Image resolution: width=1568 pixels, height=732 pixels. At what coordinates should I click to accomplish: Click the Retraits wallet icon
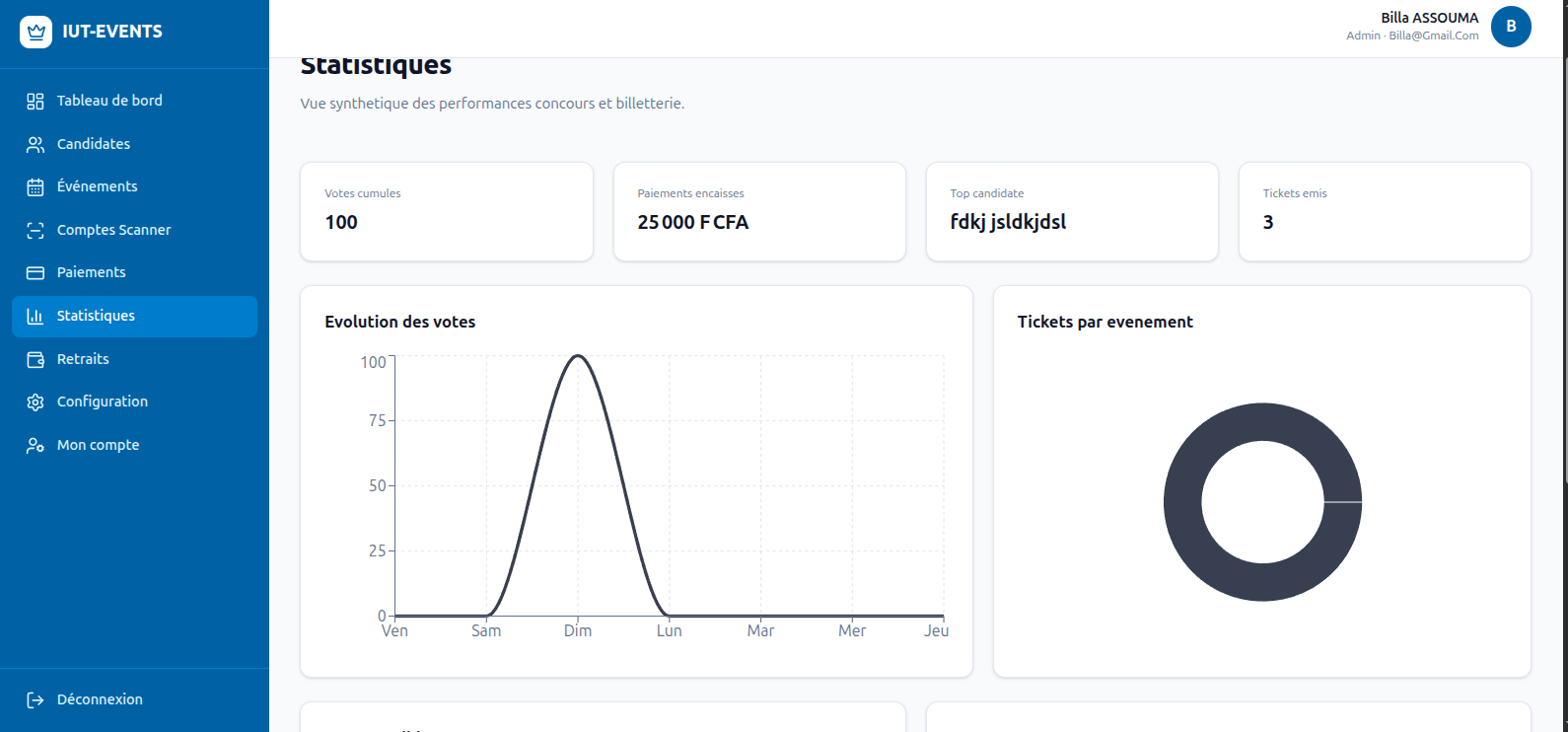pos(36,359)
